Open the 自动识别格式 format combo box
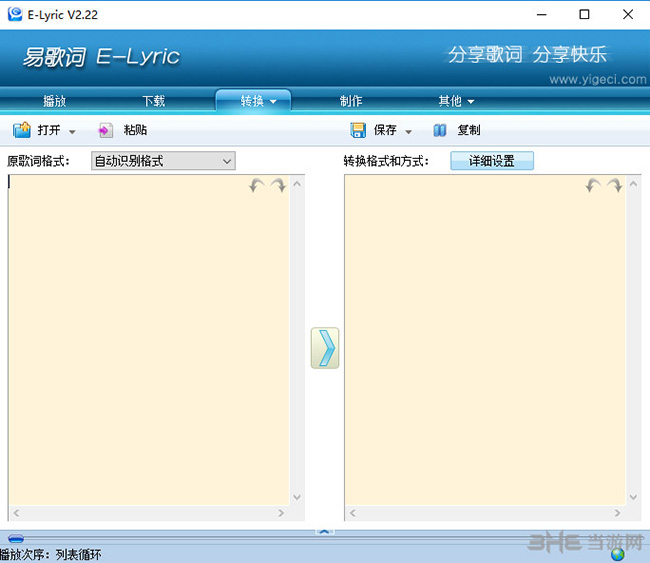The image size is (650, 563). coord(163,161)
